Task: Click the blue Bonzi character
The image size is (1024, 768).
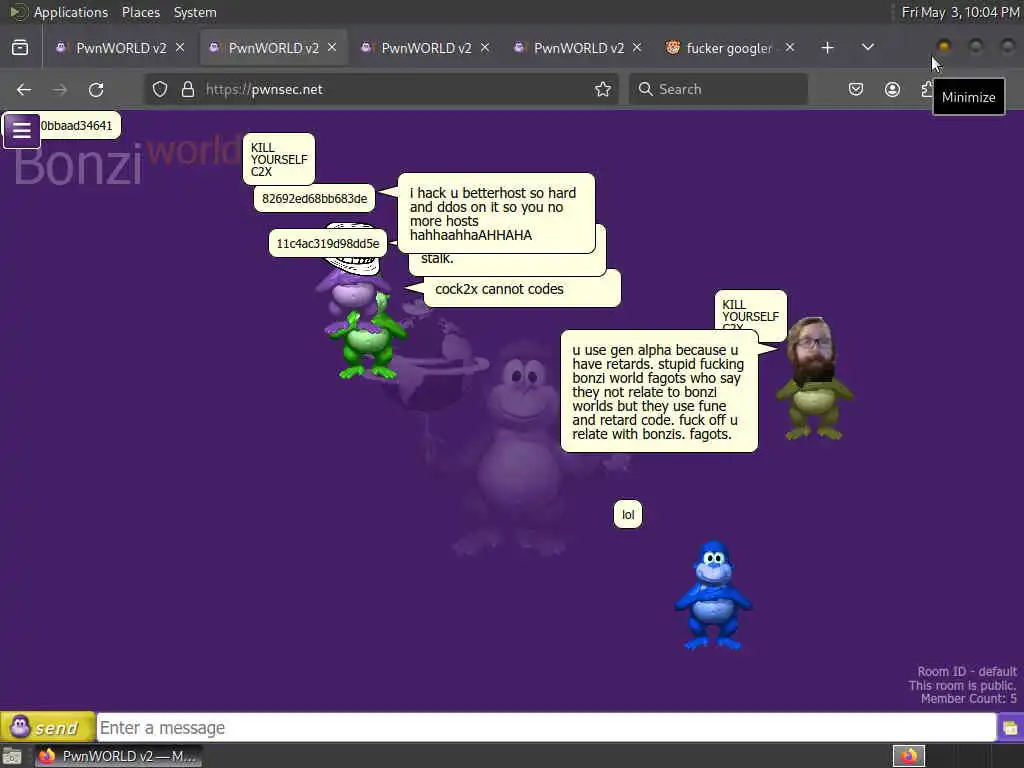Action: [713, 595]
